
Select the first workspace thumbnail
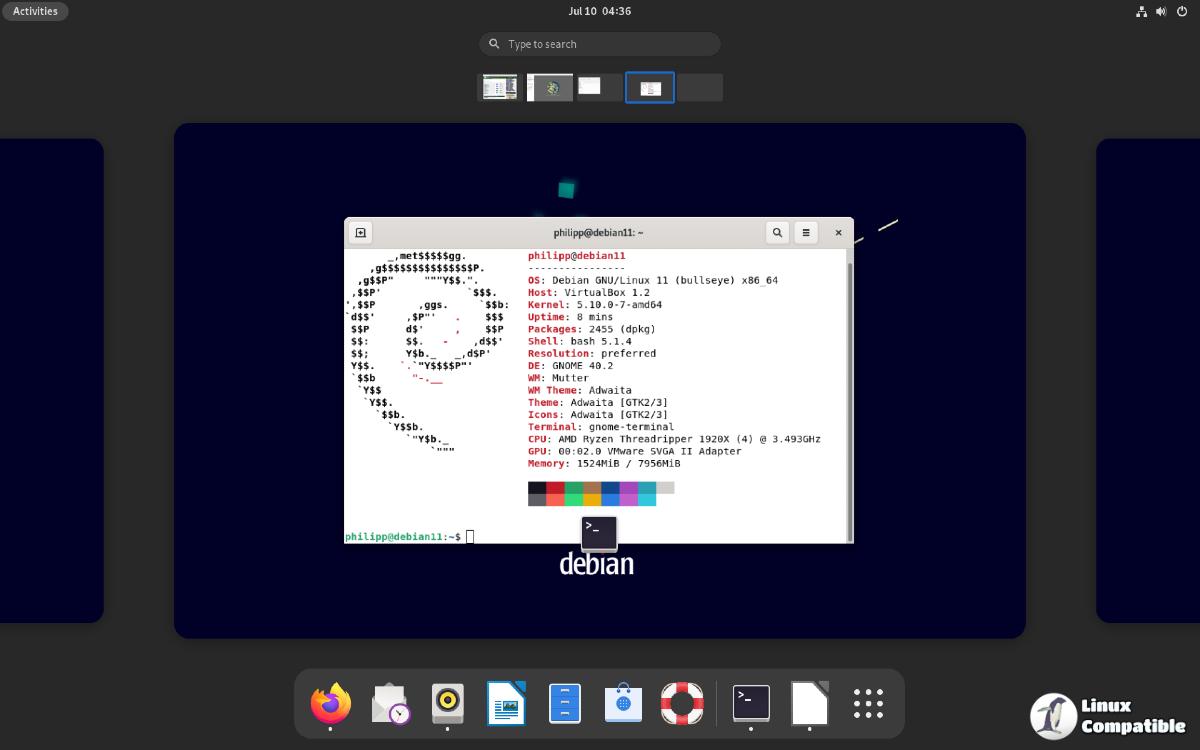(x=500, y=87)
